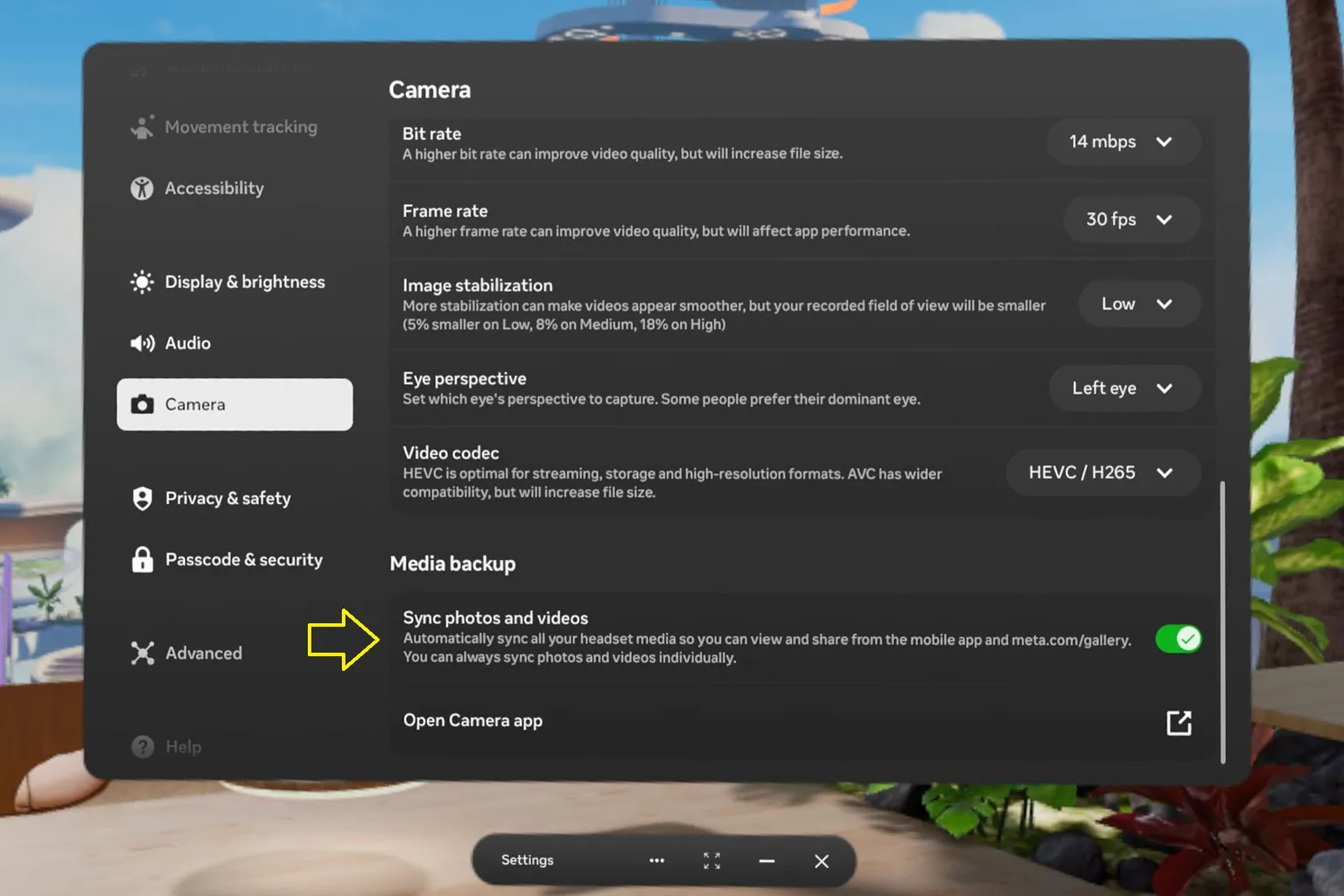This screenshot has width=1344, height=896.
Task: Click the external link icon for Camera app
Action: [x=1179, y=722]
